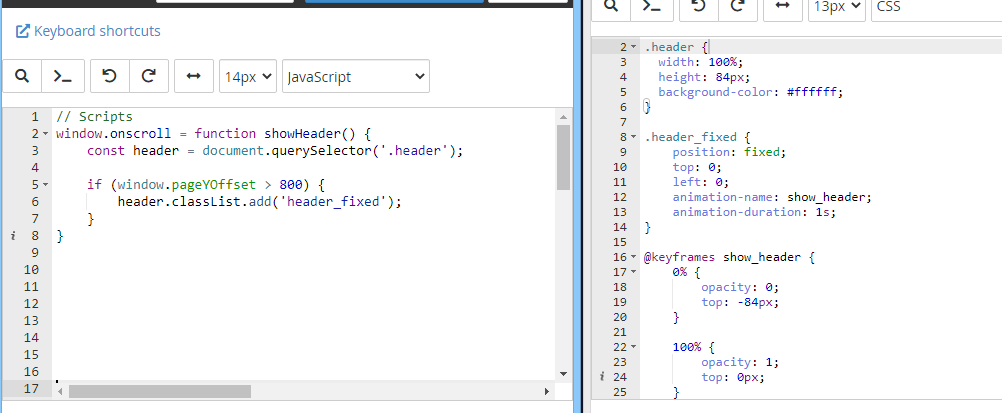Toggle line wrap icon in JavaScript editor
The width and height of the screenshot is (1002, 413).
pos(194,77)
